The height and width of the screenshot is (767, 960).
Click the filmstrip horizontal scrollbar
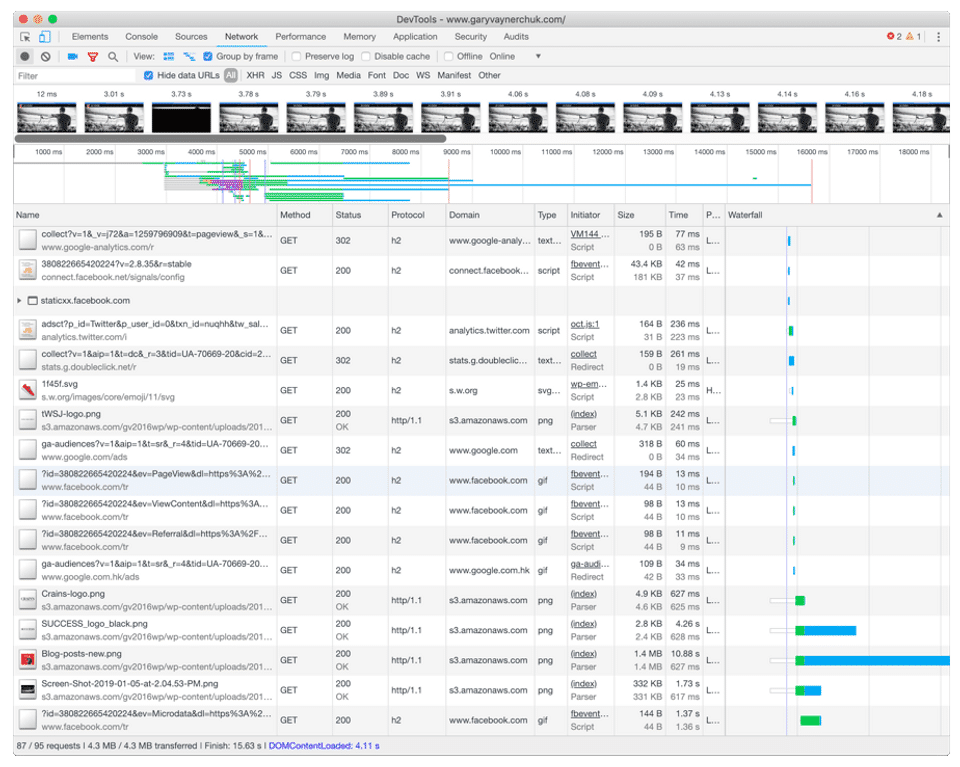230,139
